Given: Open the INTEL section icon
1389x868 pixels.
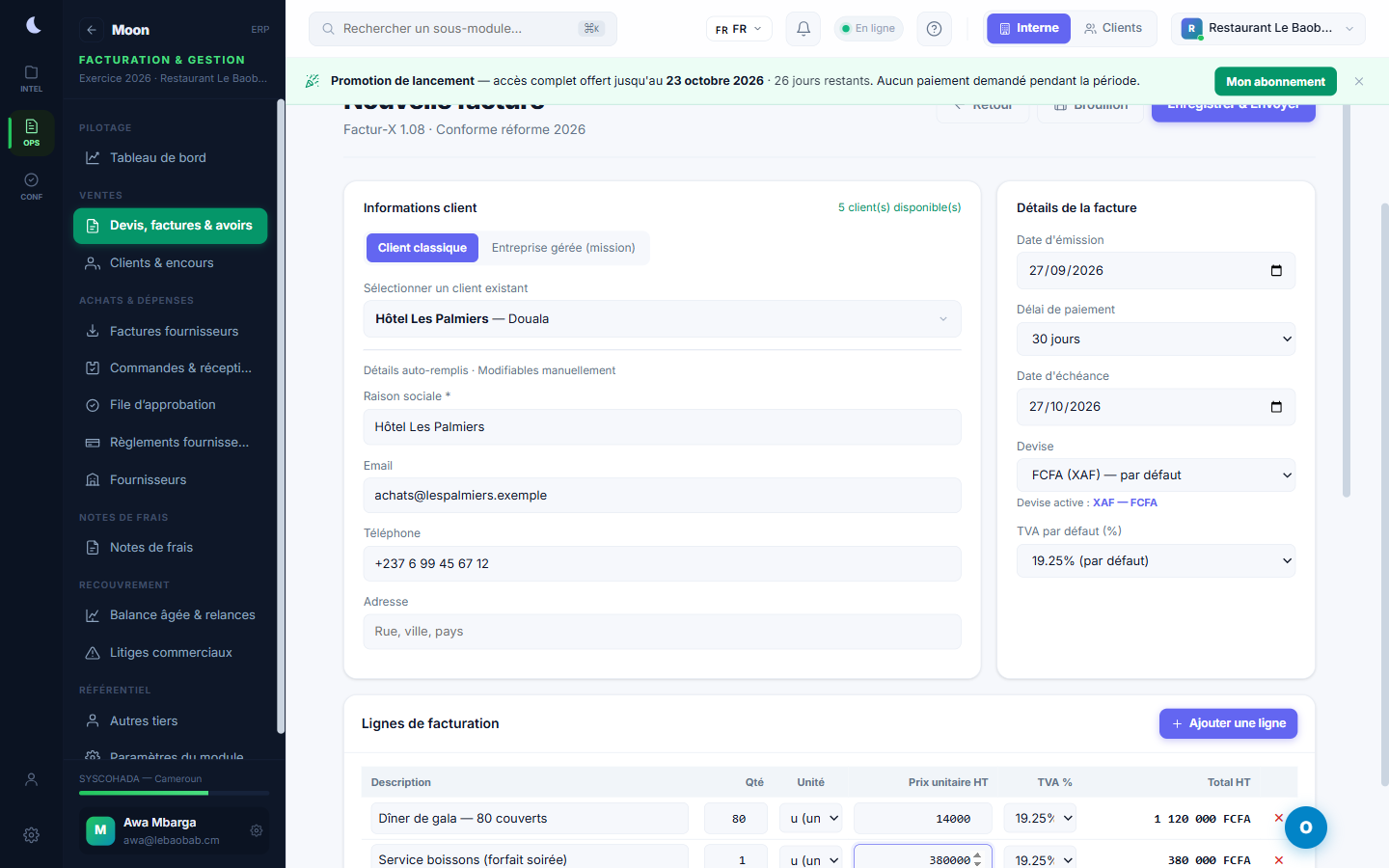Looking at the screenshot, I should click(32, 79).
